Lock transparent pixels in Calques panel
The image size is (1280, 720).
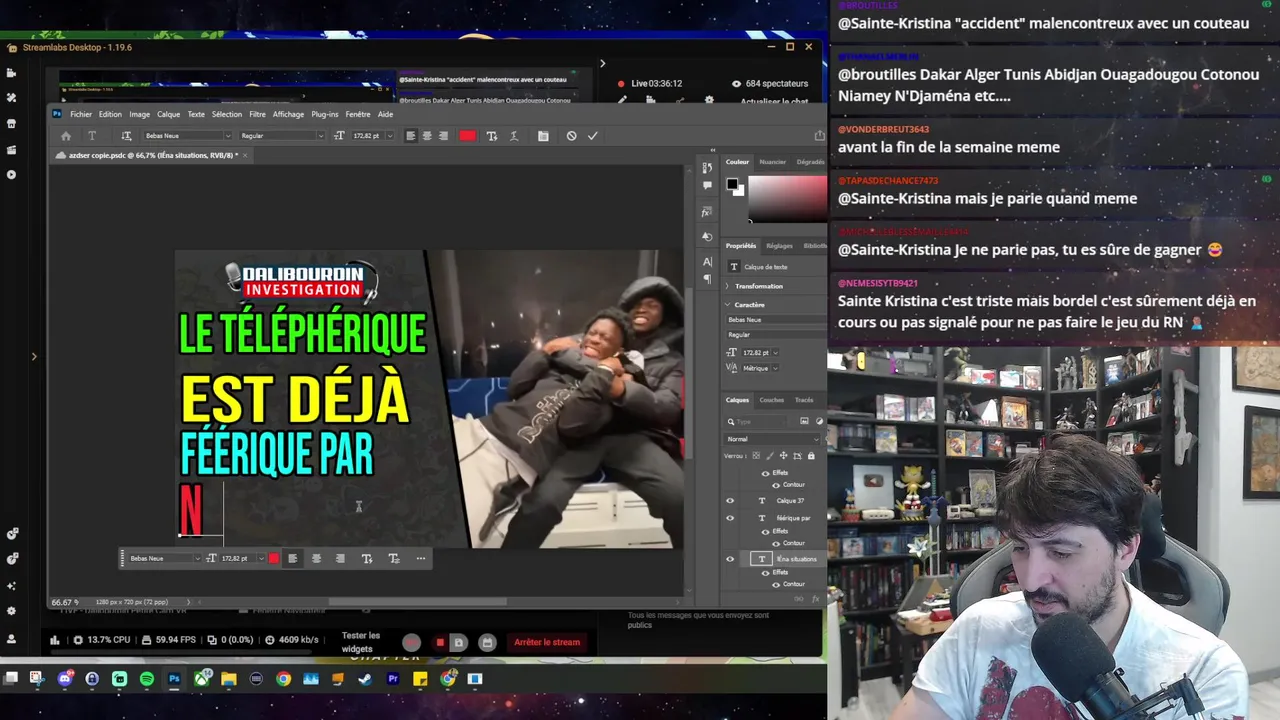[756, 456]
